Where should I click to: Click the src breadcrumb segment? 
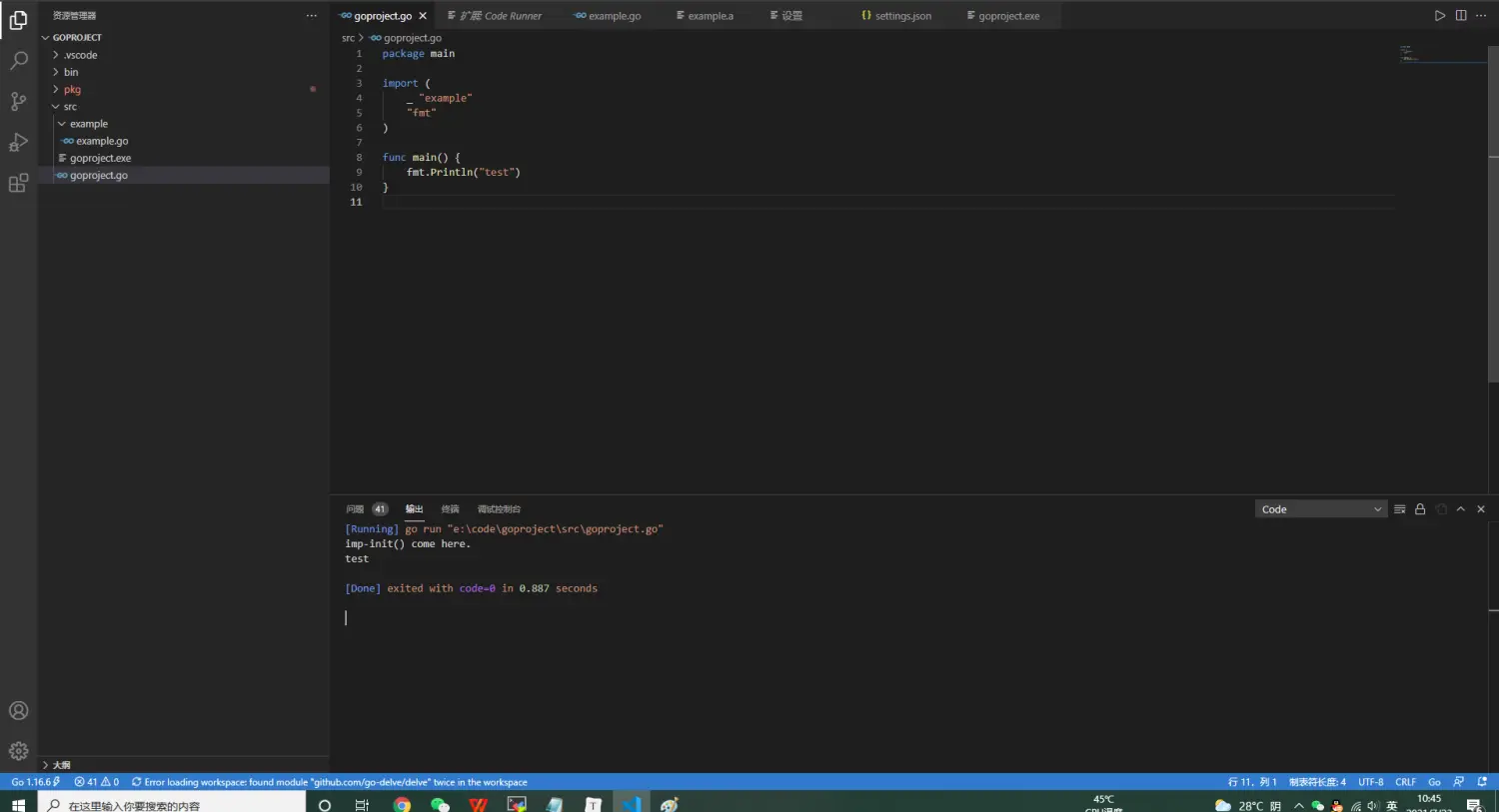(x=348, y=38)
